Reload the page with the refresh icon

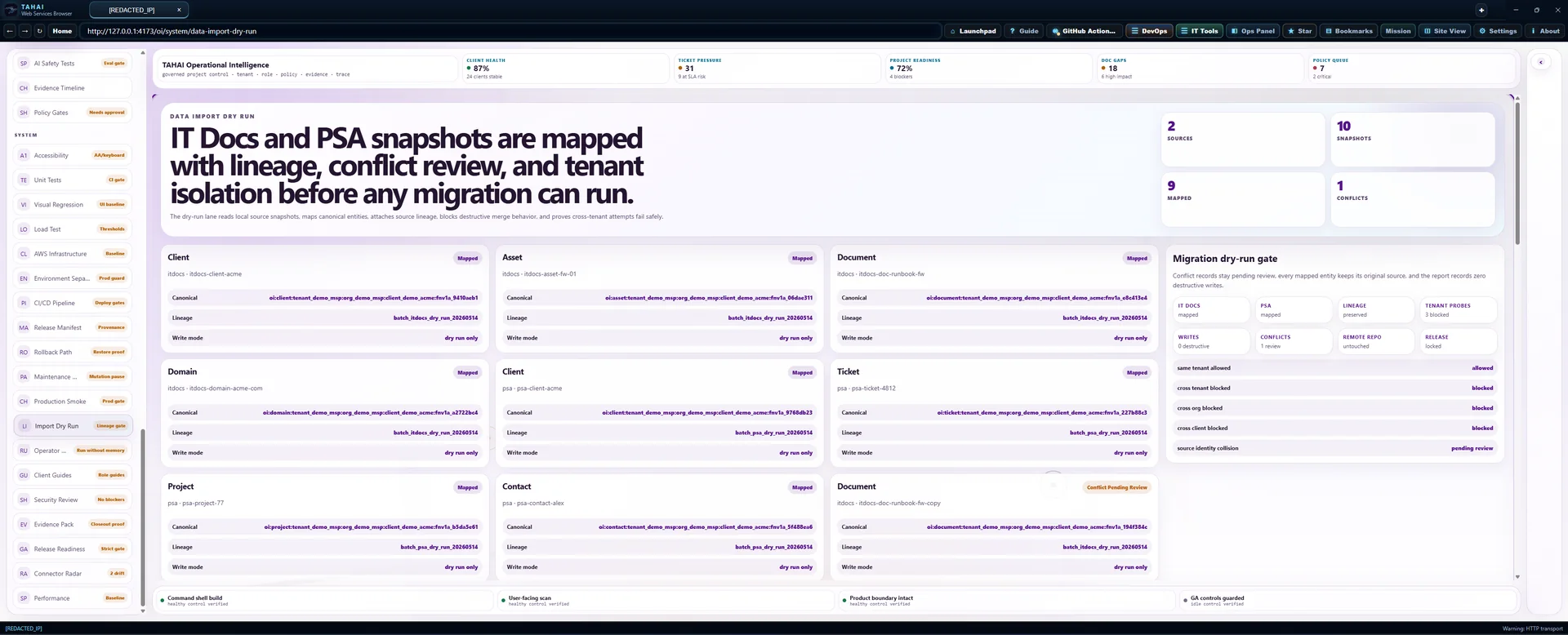[39, 31]
